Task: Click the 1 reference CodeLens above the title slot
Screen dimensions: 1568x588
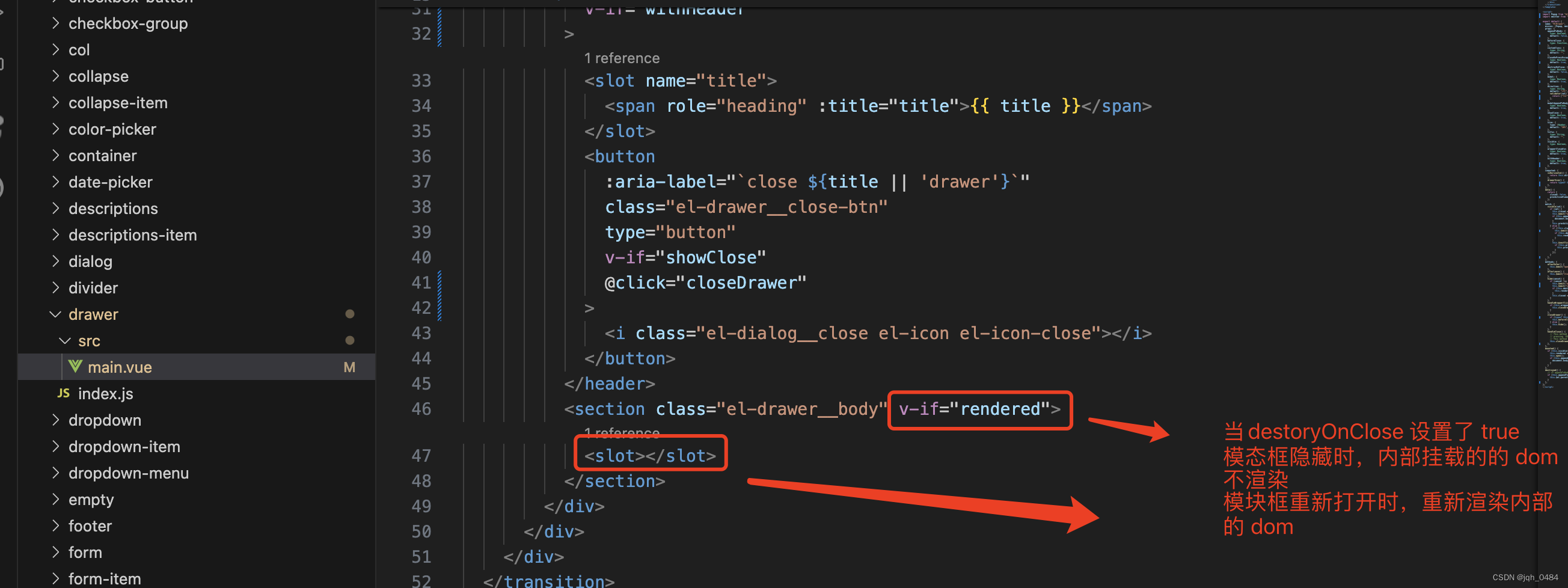Action: pos(622,58)
